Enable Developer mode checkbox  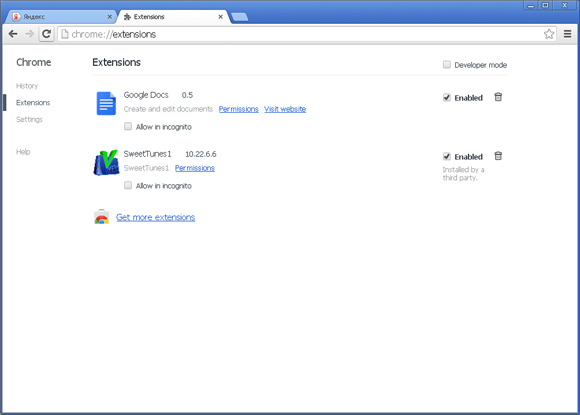(447, 65)
